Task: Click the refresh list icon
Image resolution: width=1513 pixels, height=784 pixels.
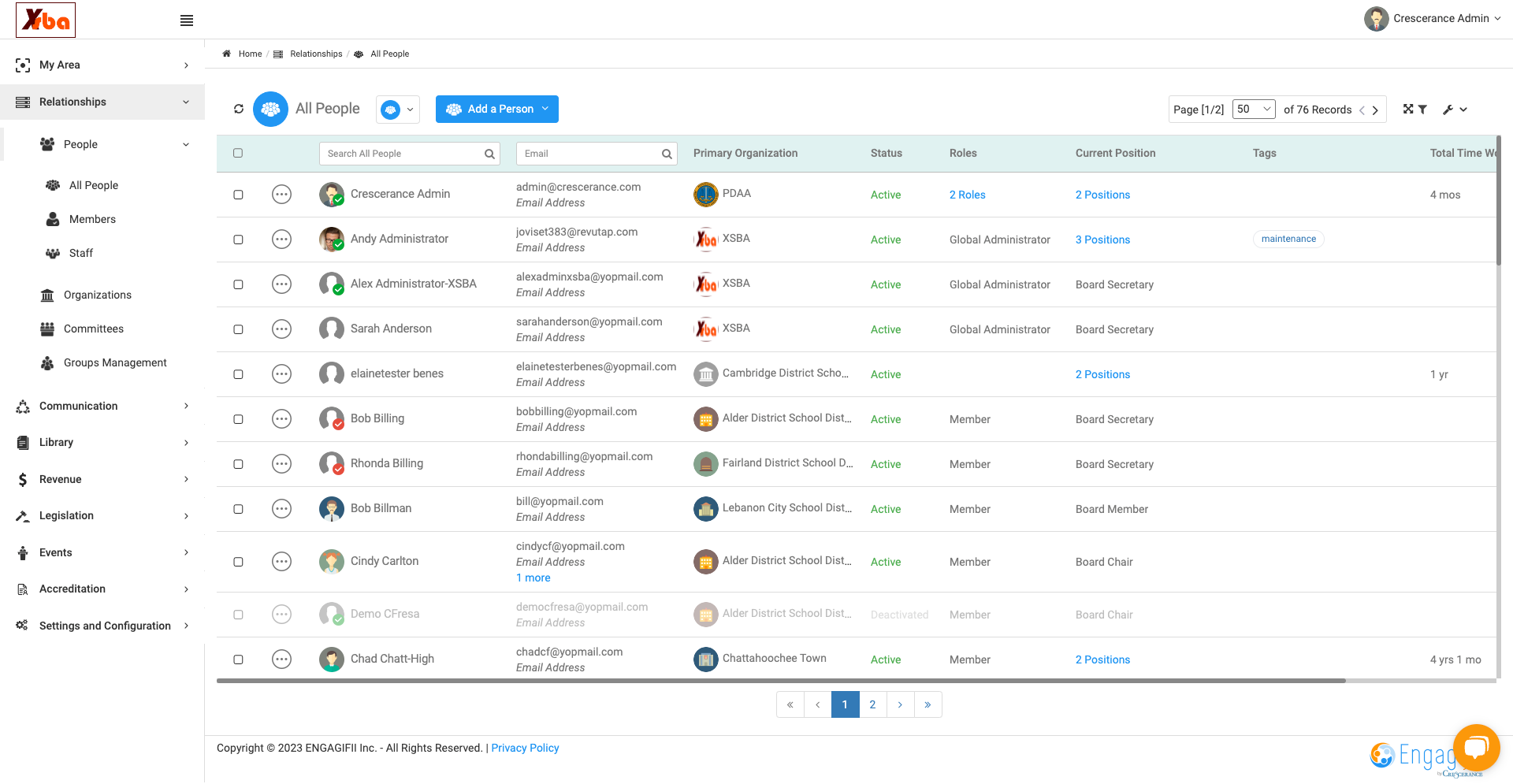Action: (239, 109)
